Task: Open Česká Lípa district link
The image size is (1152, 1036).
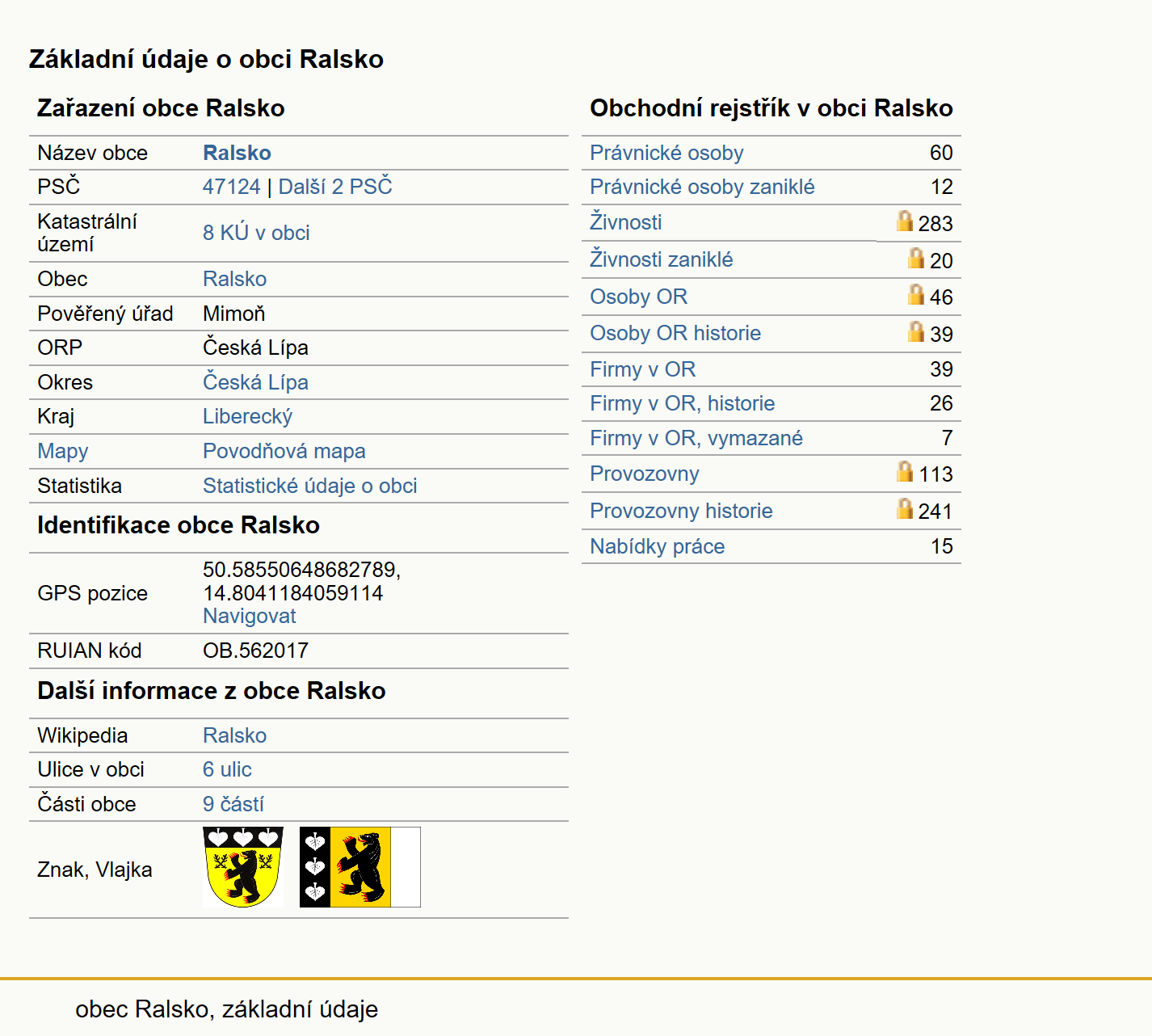Action: coord(255,382)
